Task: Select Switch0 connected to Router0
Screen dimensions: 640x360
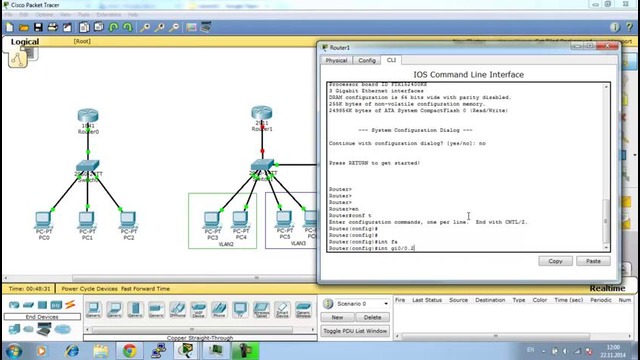Action: click(x=88, y=165)
